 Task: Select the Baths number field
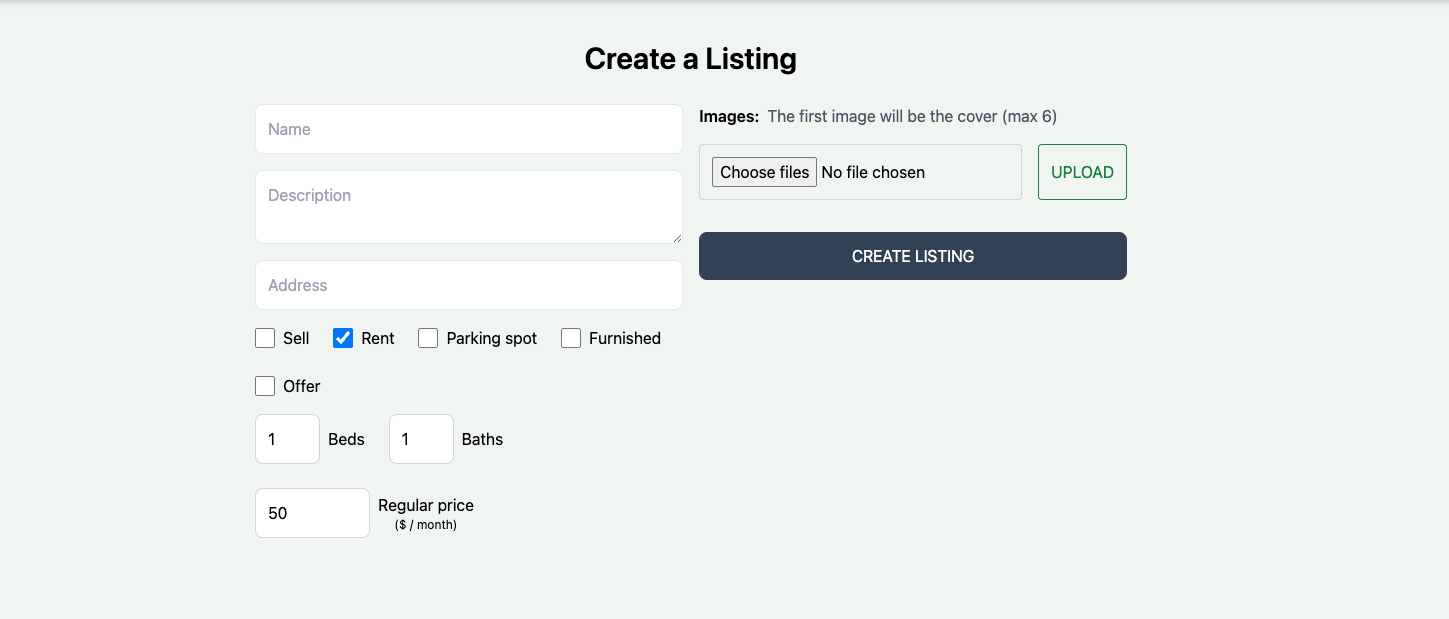click(x=421, y=439)
